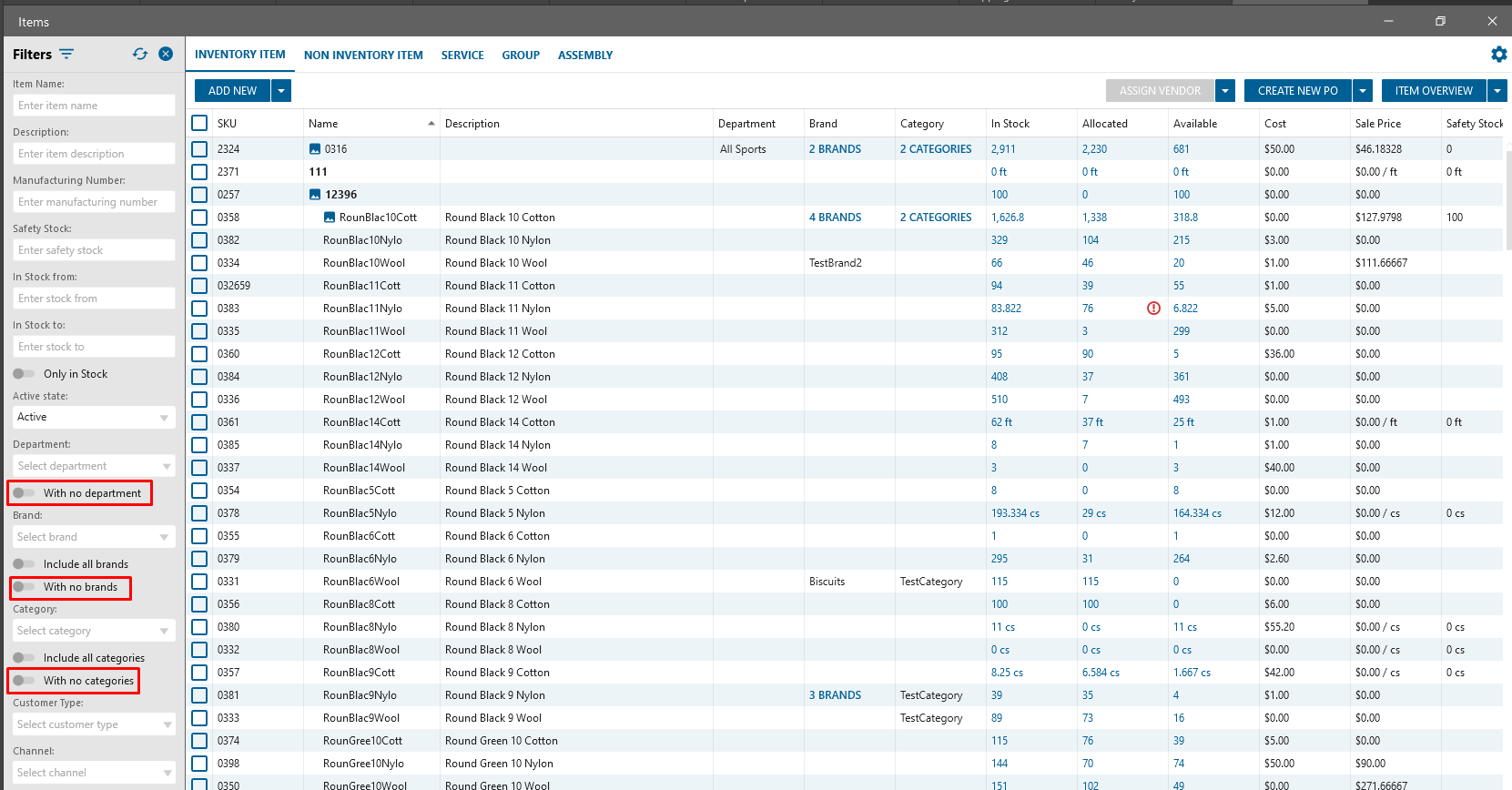Click the red warning icon in row 0383
Viewport: 1512px width, 790px height.
[x=1153, y=309]
